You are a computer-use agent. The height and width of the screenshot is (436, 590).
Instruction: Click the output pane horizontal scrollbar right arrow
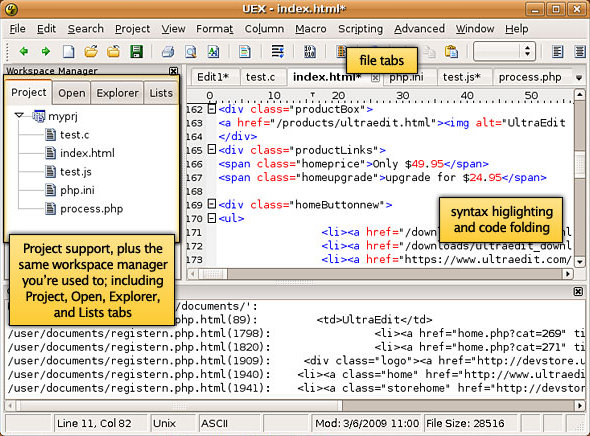(x=580, y=406)
